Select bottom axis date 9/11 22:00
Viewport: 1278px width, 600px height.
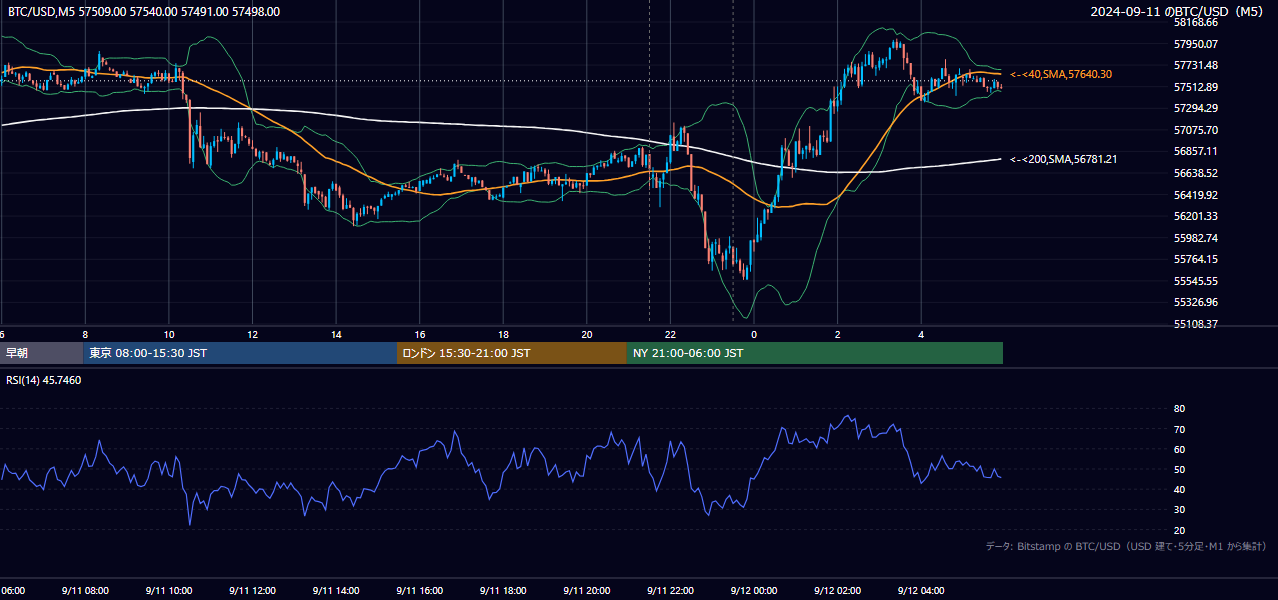pyautogui.click(x=670, y=591)
